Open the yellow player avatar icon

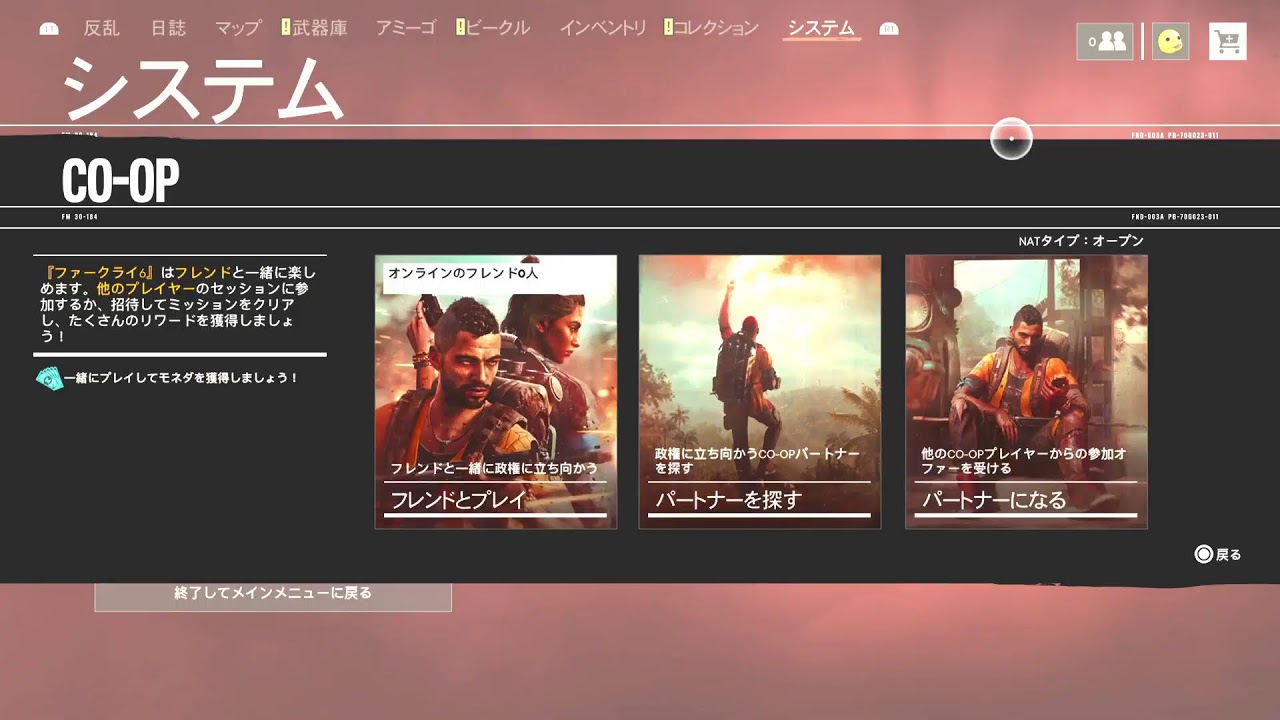tap(1170, 41)
